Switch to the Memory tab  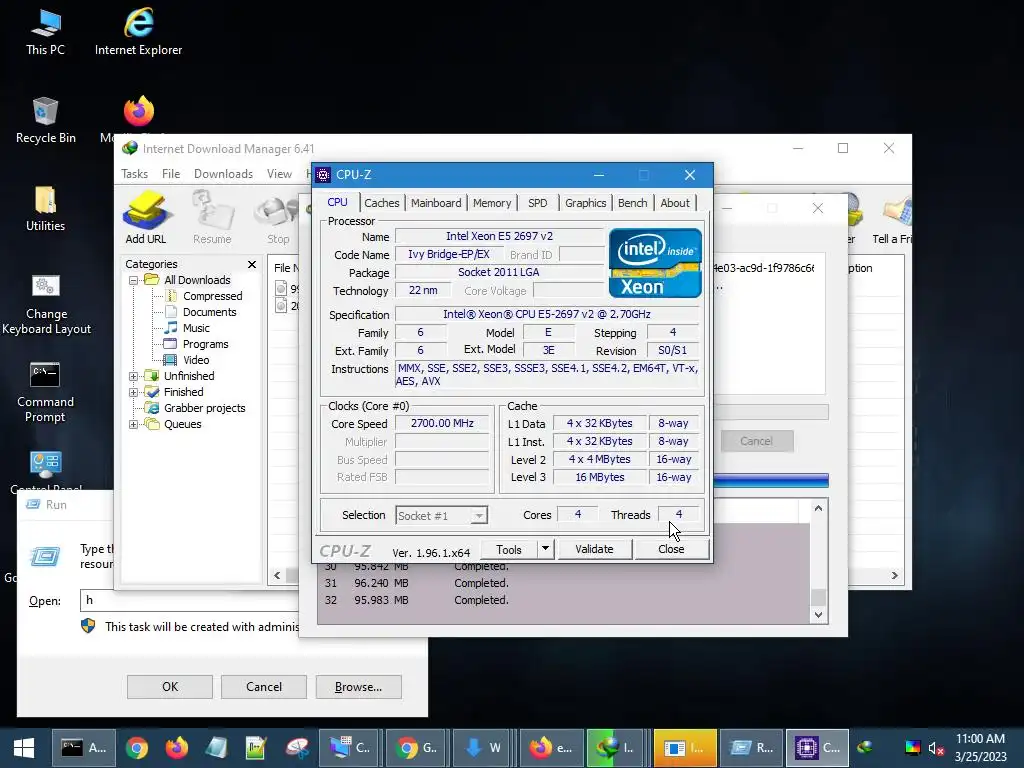[492, 203]
